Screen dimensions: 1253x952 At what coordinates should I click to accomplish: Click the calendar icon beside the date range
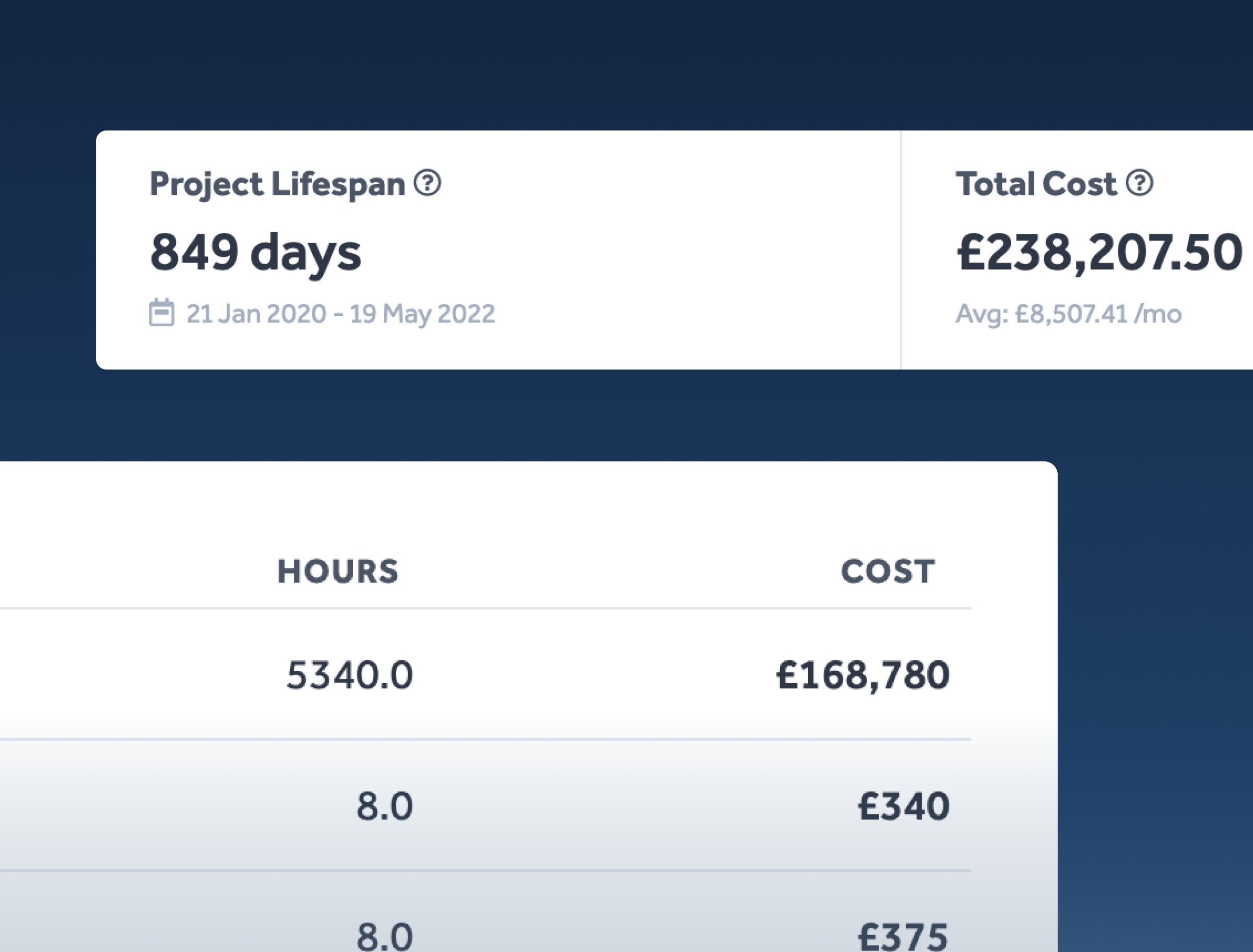click(161, 313)
